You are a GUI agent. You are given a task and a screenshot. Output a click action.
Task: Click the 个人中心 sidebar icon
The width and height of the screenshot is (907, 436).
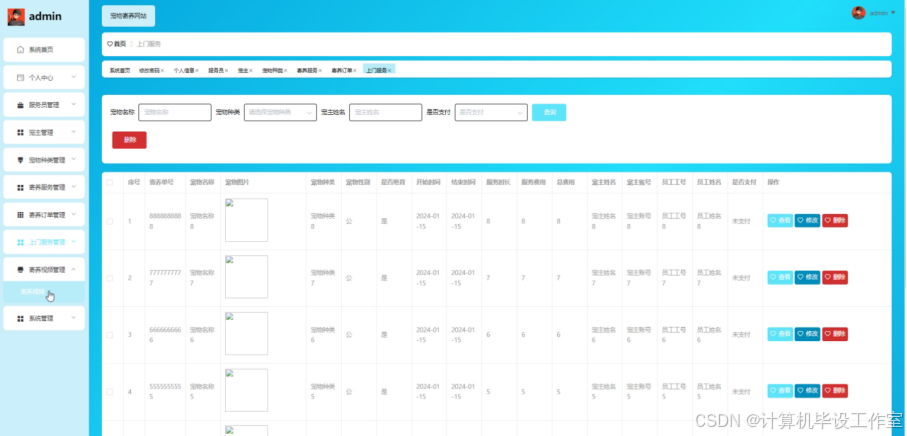pyautogui.click(x=20, y=77)
